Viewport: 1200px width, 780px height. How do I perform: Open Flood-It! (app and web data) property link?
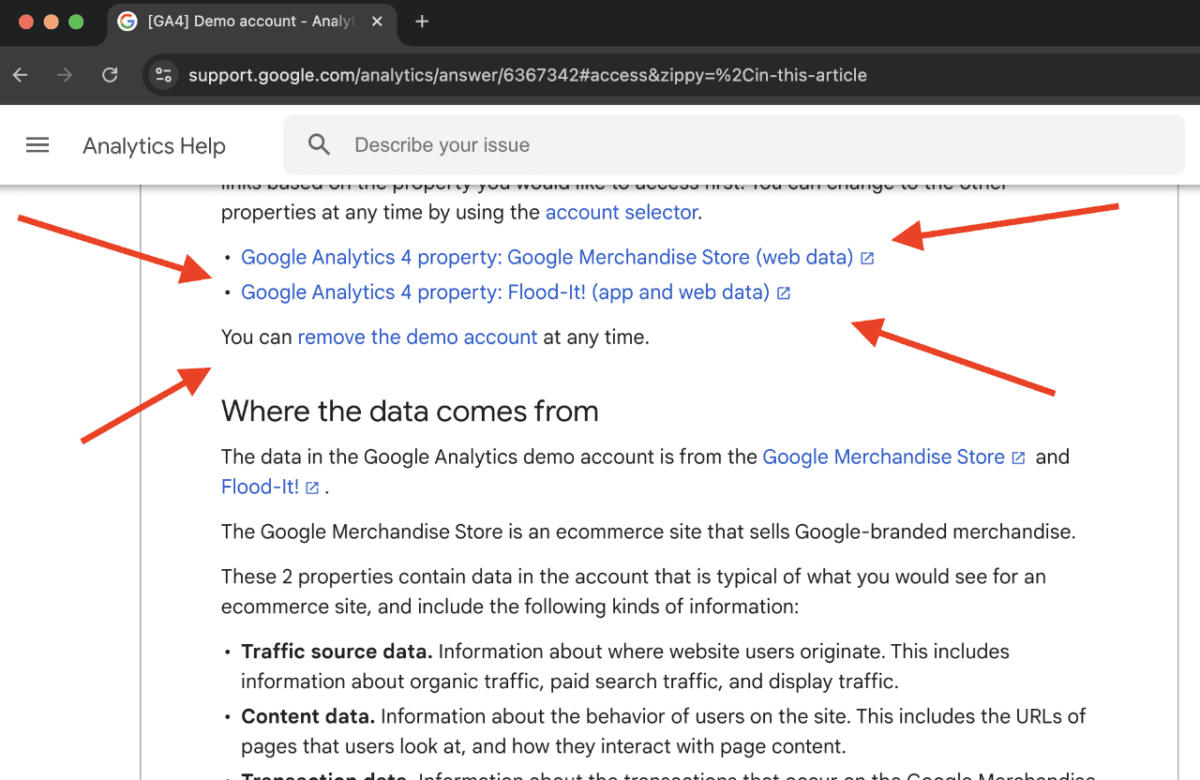[x=505, y=292]
